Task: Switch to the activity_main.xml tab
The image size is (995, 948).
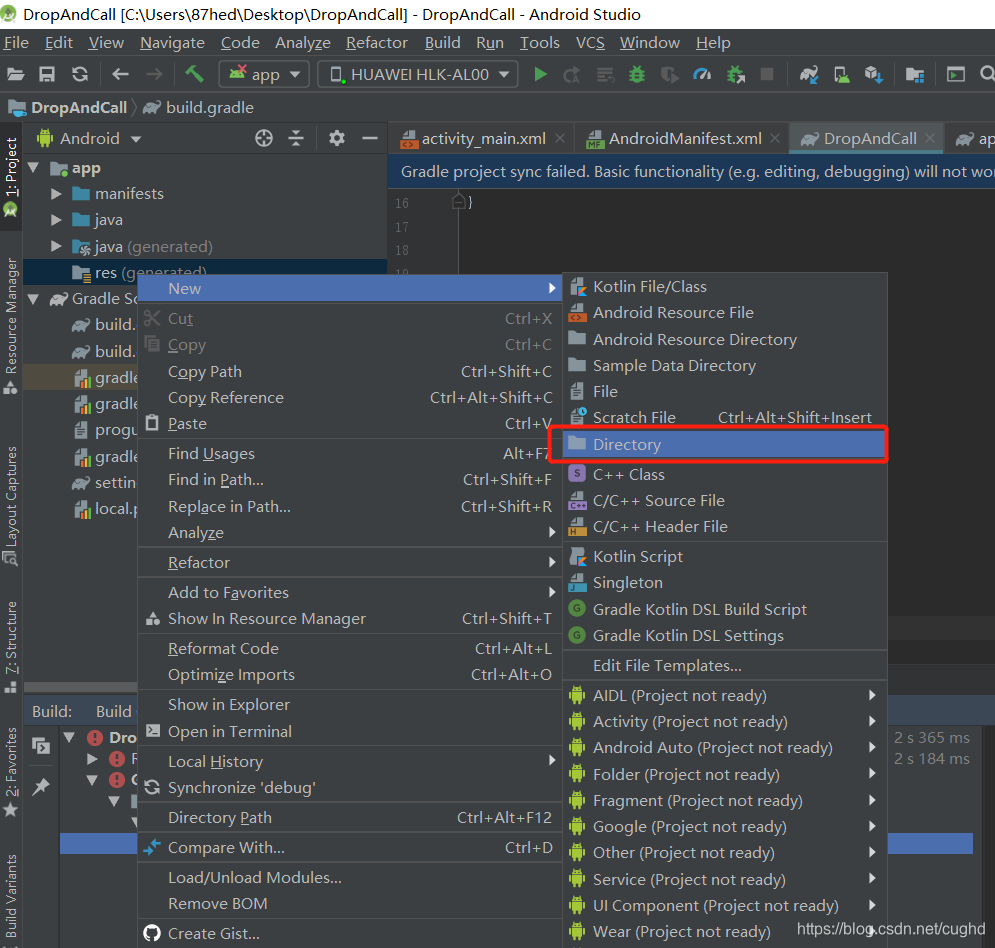Action: tap(484, 138)
